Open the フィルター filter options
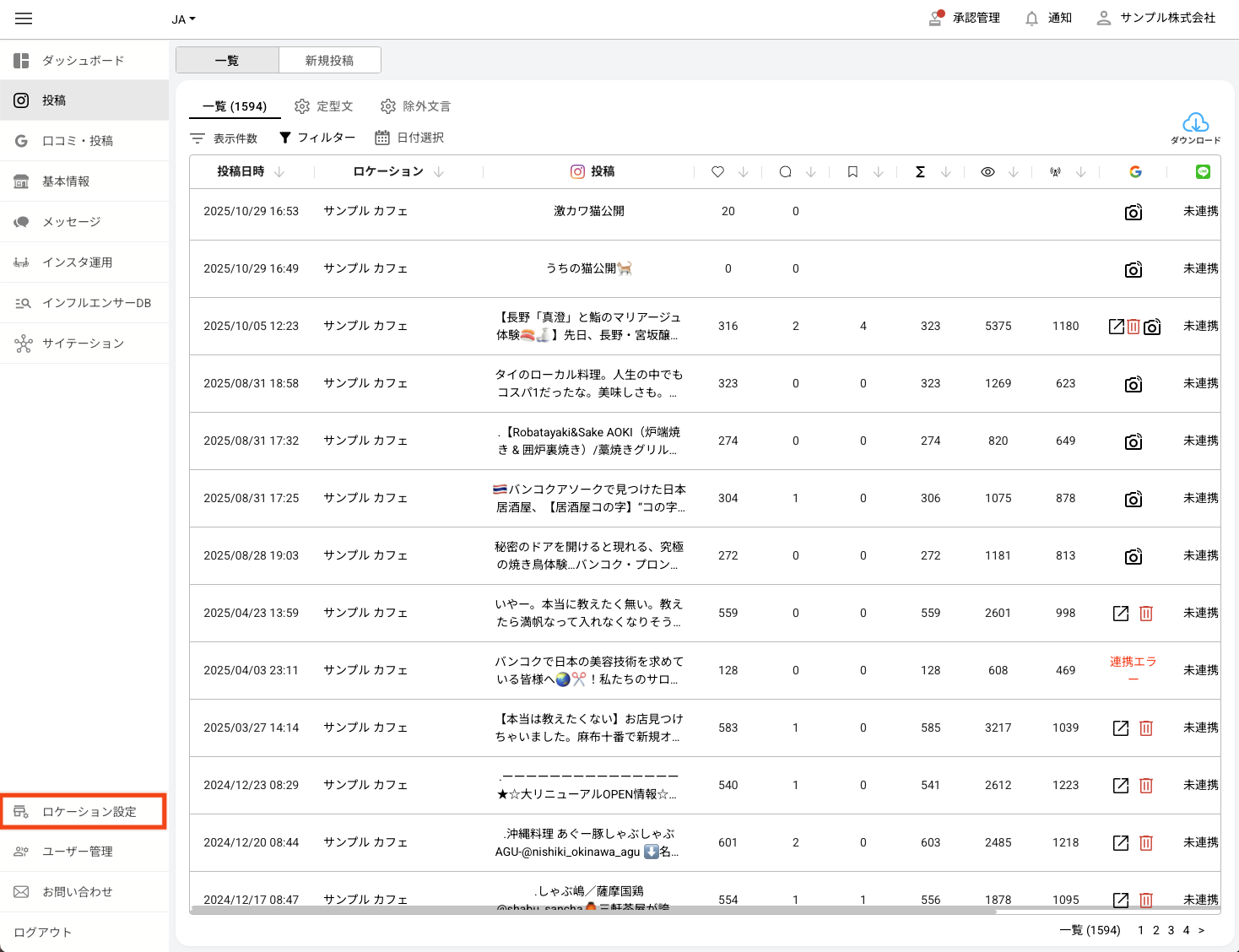The image size is (1239, 952). click(317, 138)
